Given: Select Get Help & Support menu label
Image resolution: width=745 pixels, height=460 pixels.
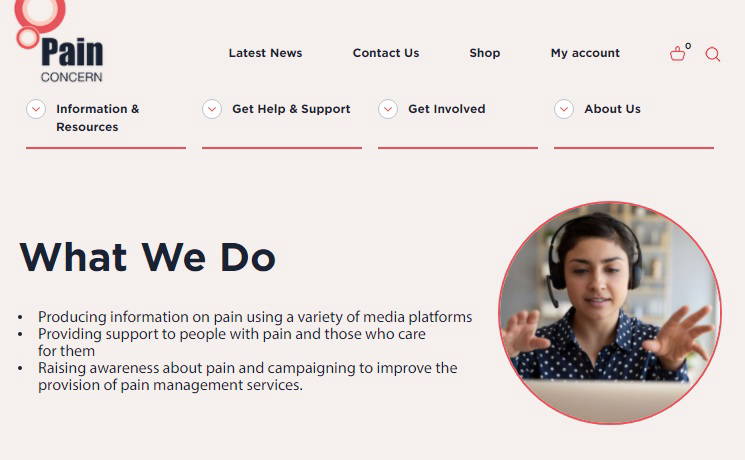Looking at the screenshot, I should coord(291,109).
